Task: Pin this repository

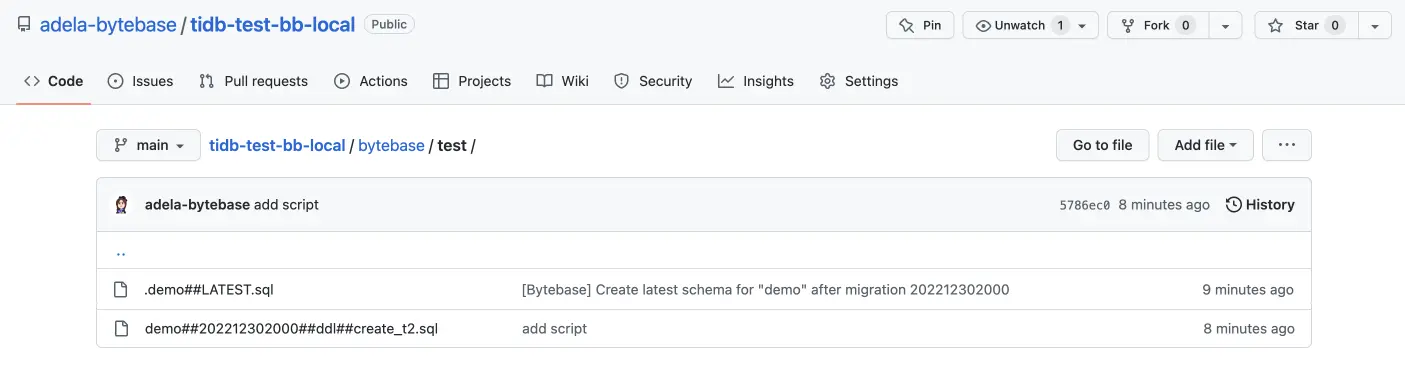Action: coord(920,26)
